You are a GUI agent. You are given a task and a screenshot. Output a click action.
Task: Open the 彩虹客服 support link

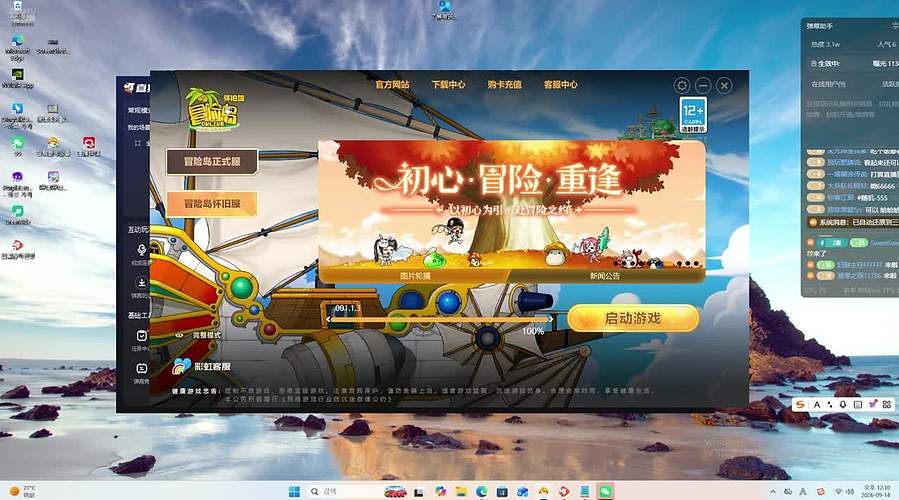click(201, 366)
